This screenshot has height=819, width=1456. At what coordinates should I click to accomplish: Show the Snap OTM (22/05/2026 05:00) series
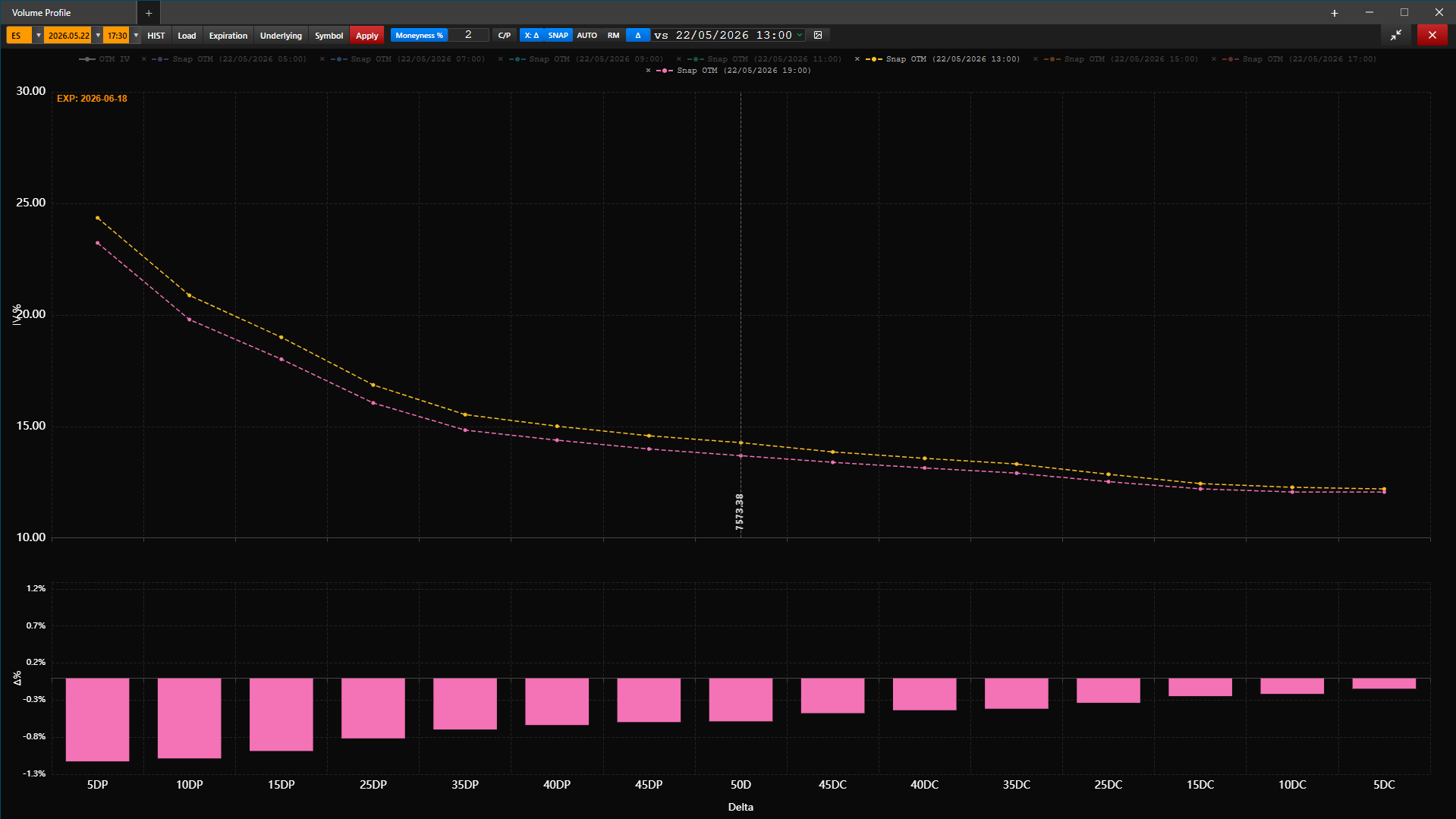229,59
